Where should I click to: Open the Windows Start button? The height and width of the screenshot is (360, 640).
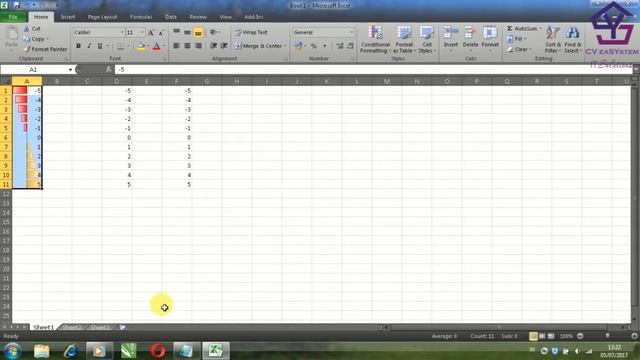[x=12, y=351]
